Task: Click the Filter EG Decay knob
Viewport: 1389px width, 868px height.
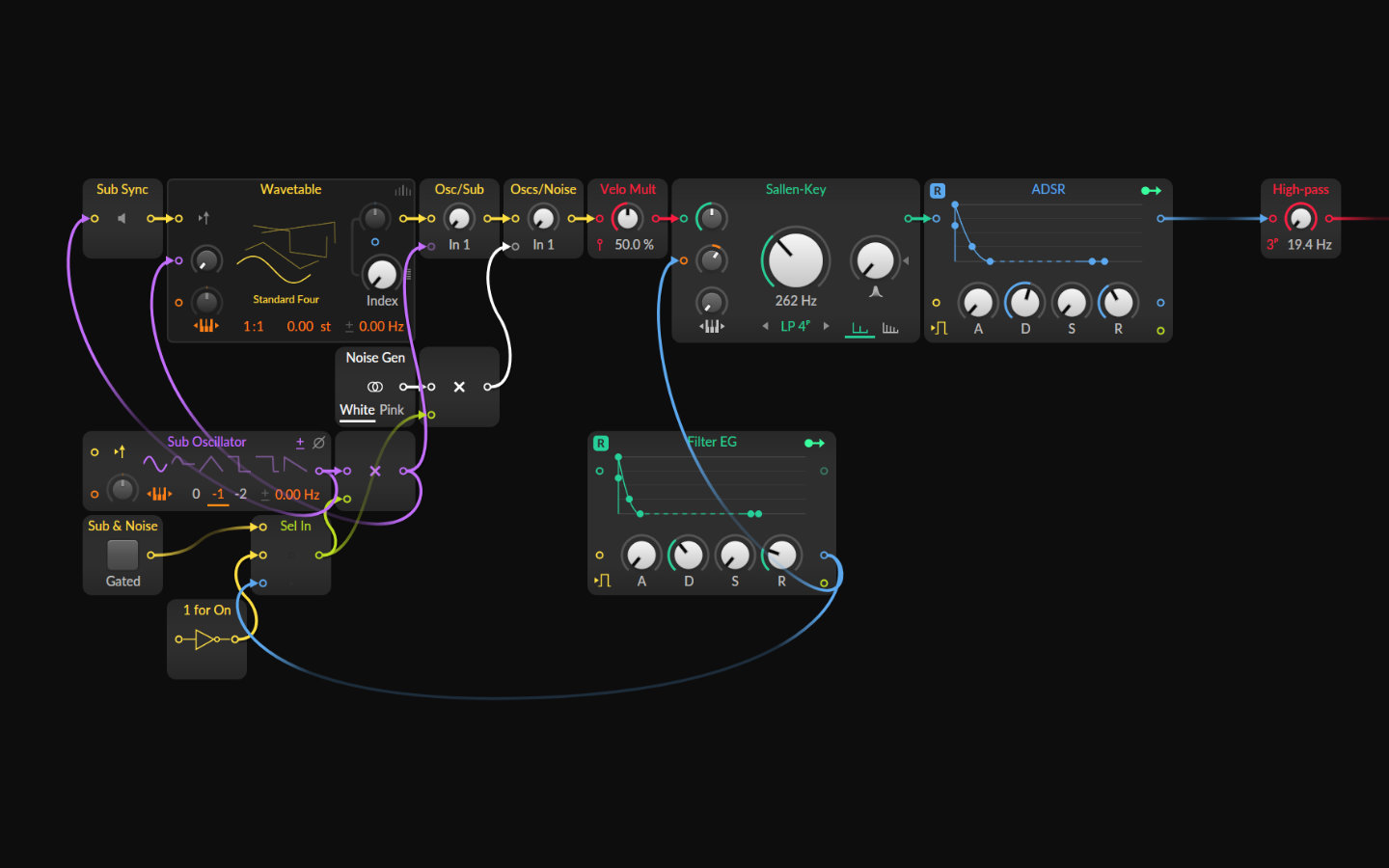Action: click(688, 555)
